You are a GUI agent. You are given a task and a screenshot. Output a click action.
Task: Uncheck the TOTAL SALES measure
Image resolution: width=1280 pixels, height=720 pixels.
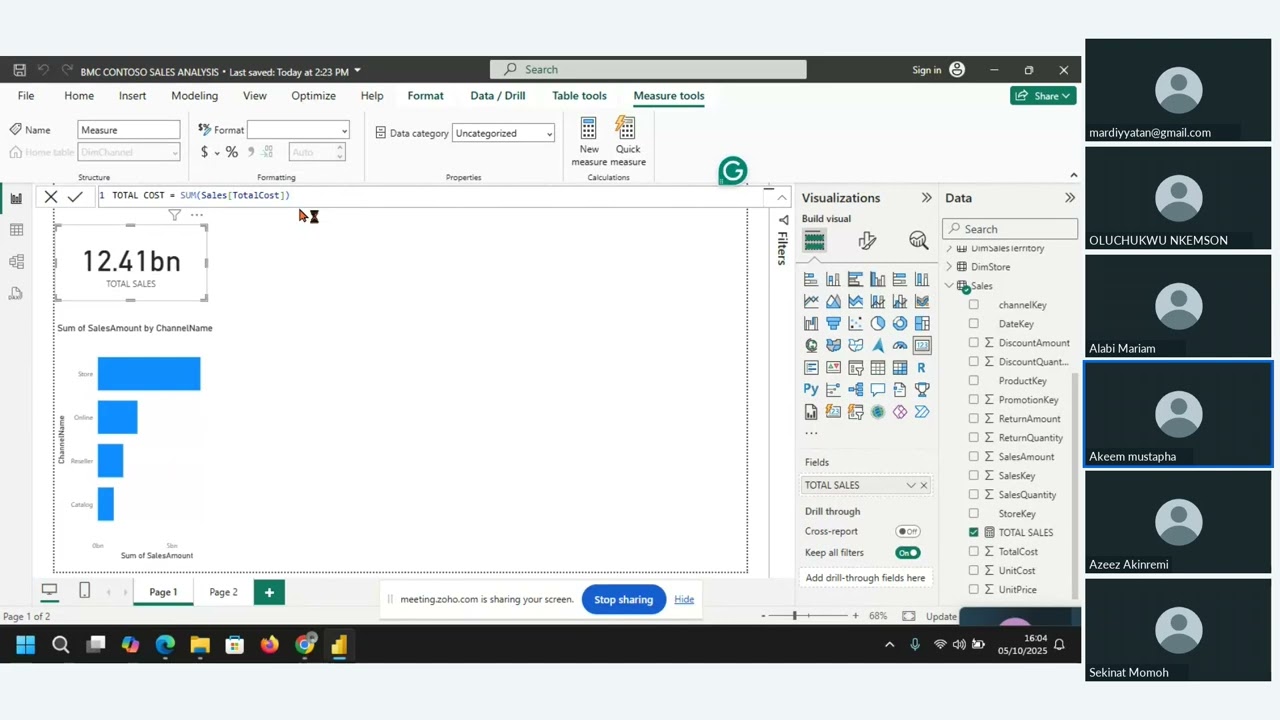[x=974, y=533]
